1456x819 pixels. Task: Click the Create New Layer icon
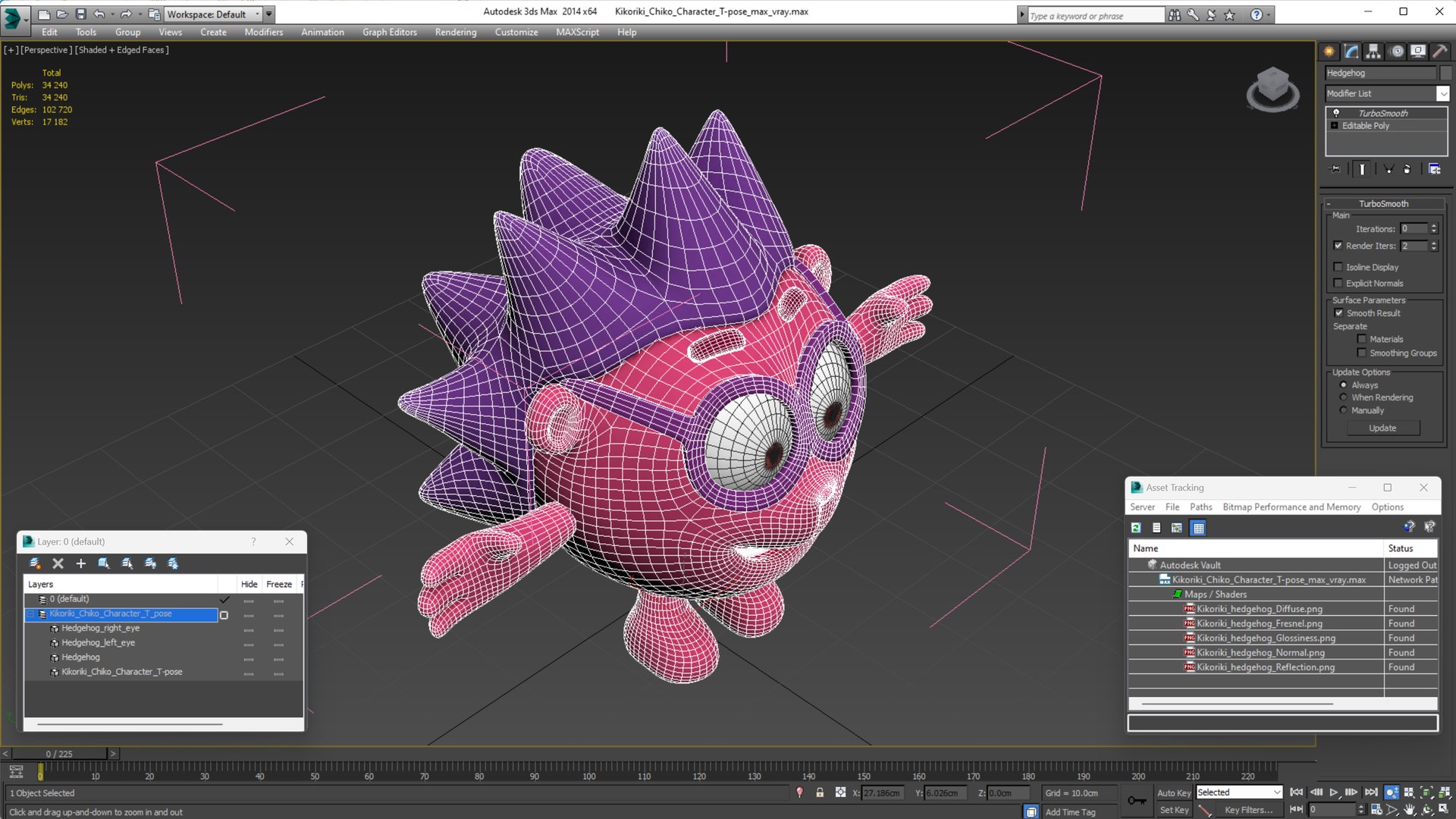coord(35,563)
